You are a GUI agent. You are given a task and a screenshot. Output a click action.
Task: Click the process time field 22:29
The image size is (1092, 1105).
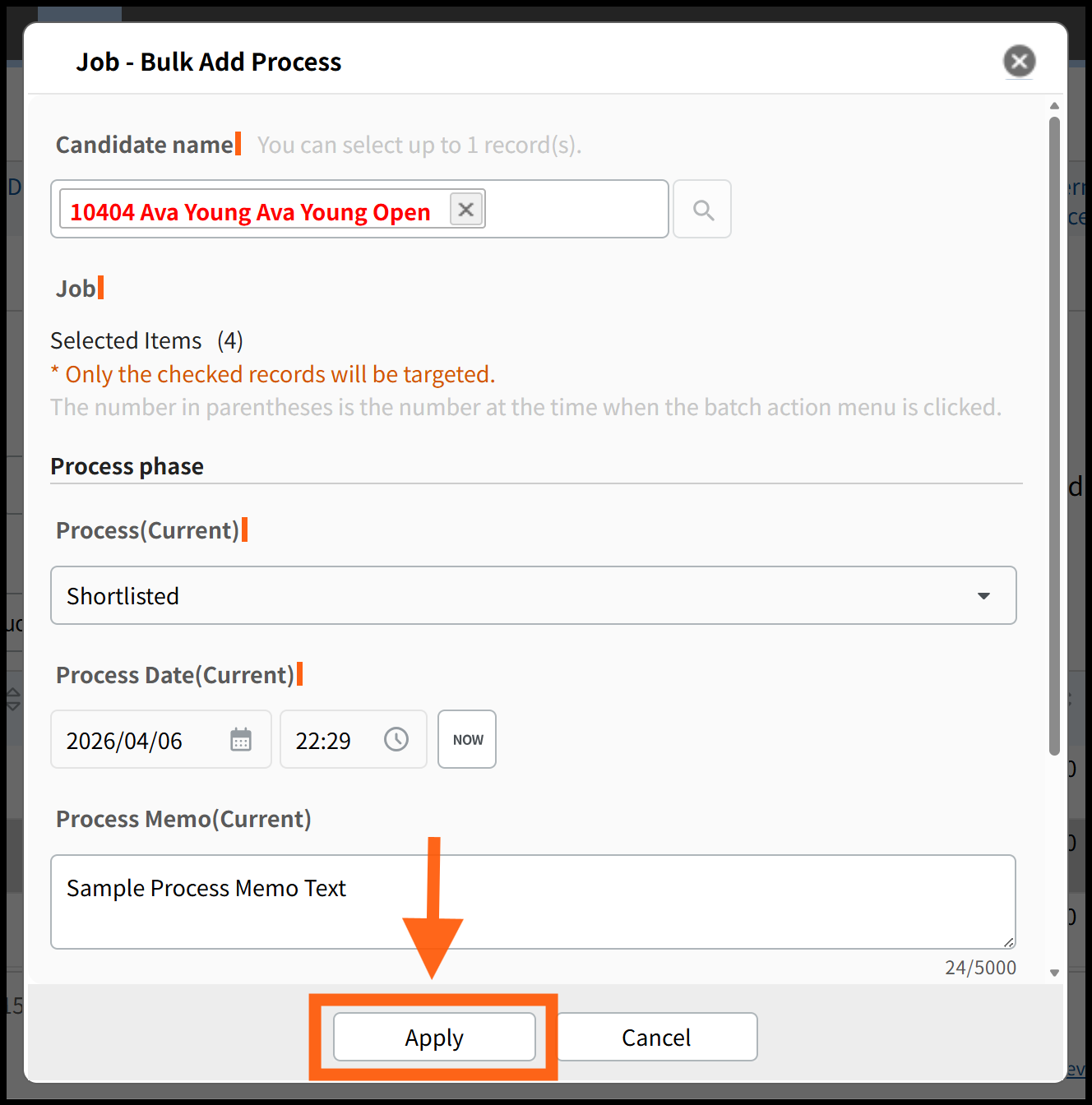(x=324, y=740)
